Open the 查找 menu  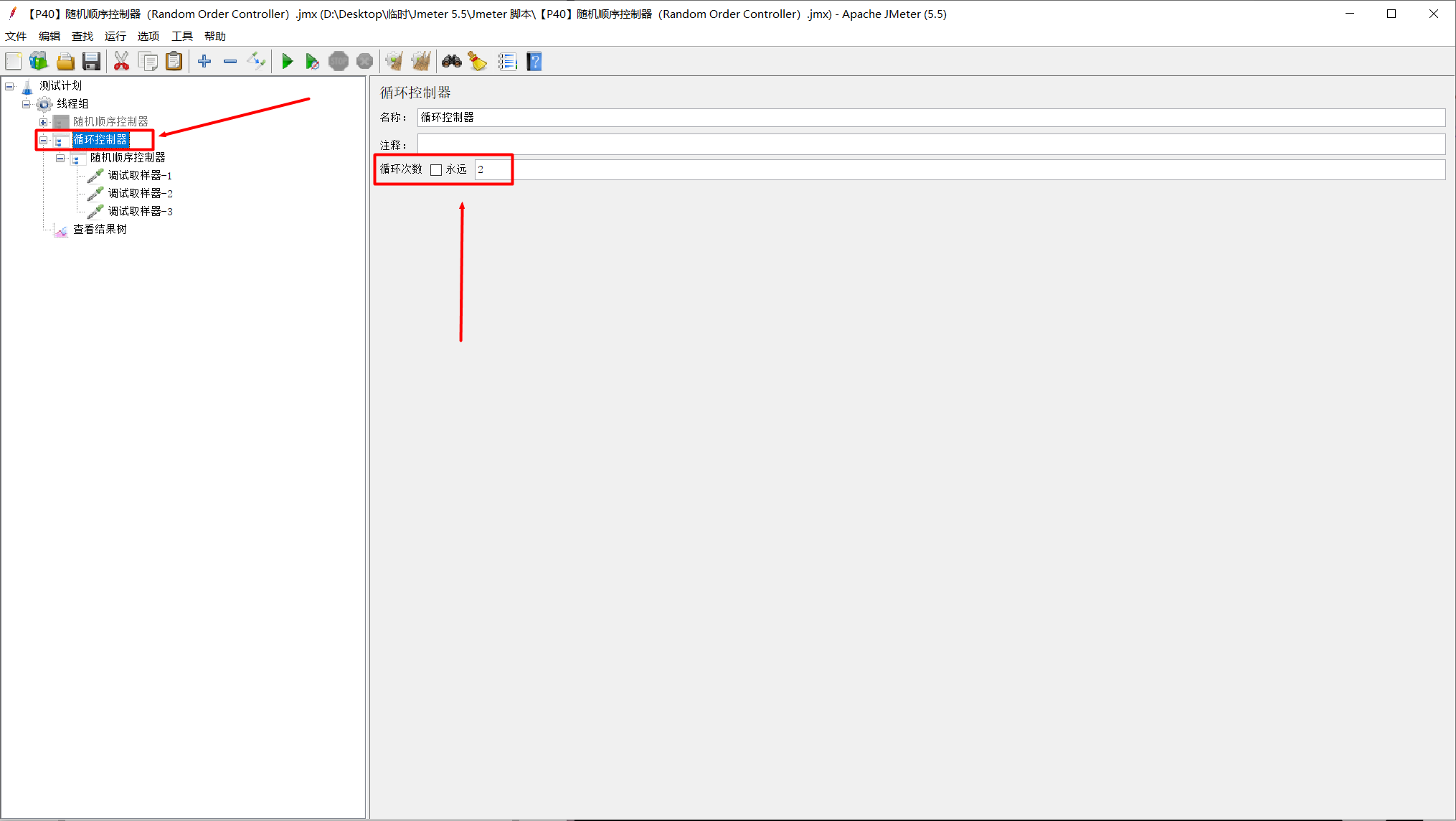pyautogui.click(x=82, y=36)
